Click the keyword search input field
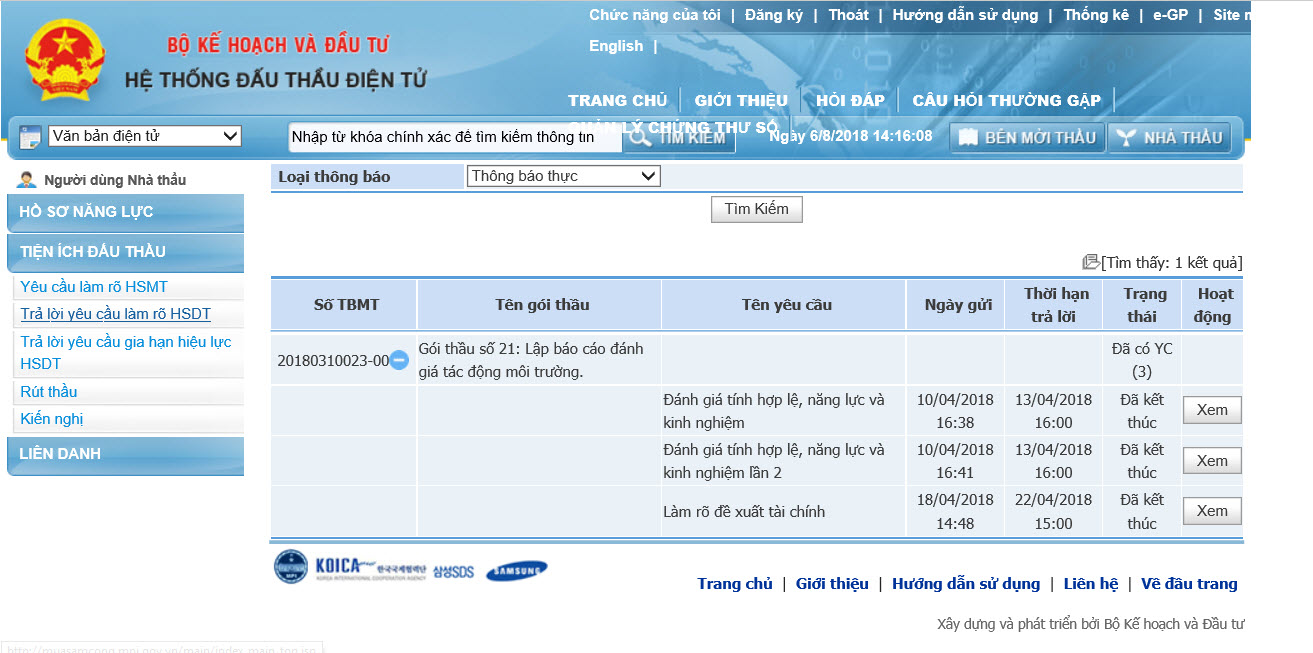Screen dimensions: 1313x653 point(455,137)
